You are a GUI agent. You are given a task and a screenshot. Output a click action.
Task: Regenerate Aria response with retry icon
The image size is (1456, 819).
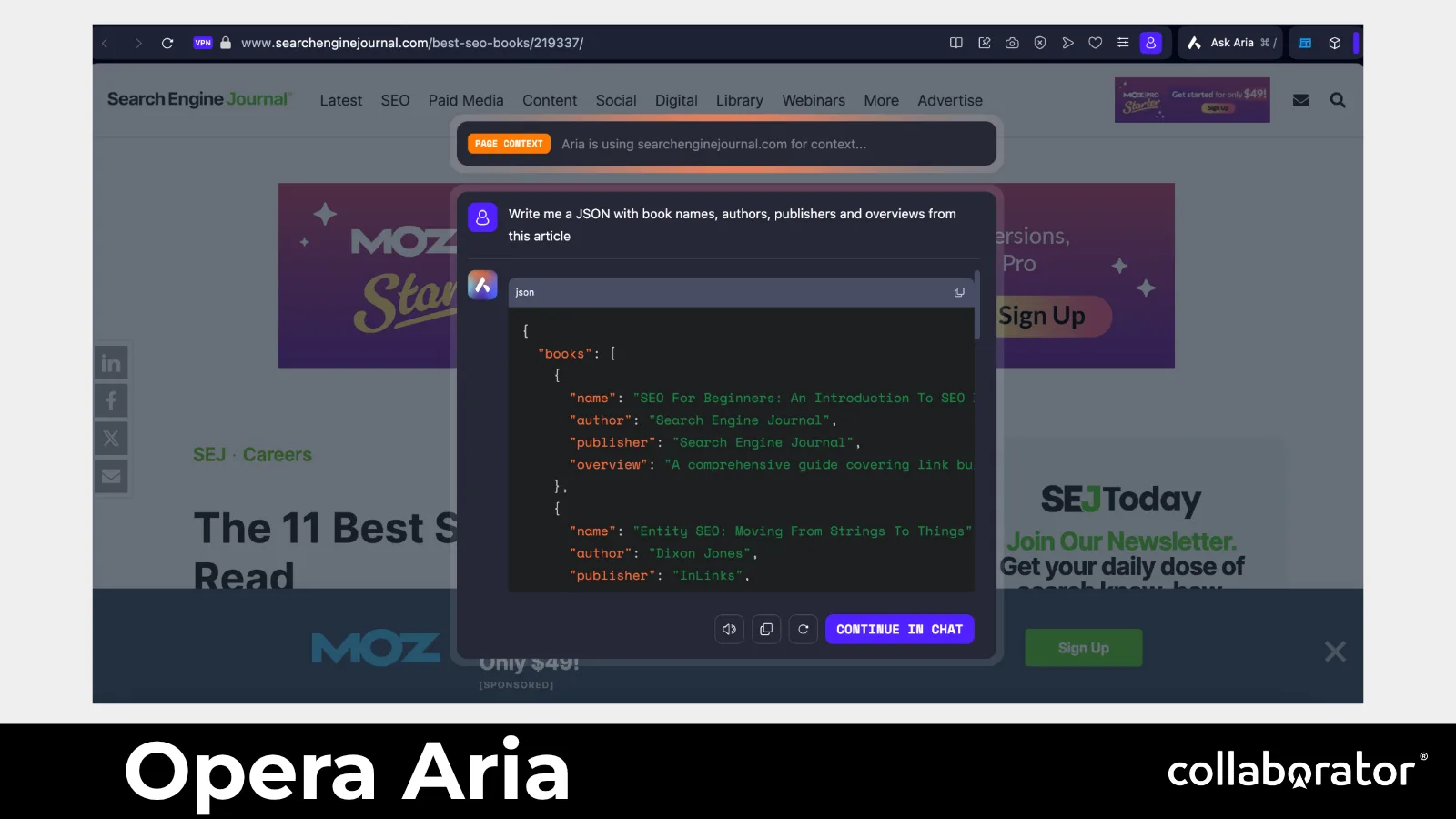coord(804,629)
